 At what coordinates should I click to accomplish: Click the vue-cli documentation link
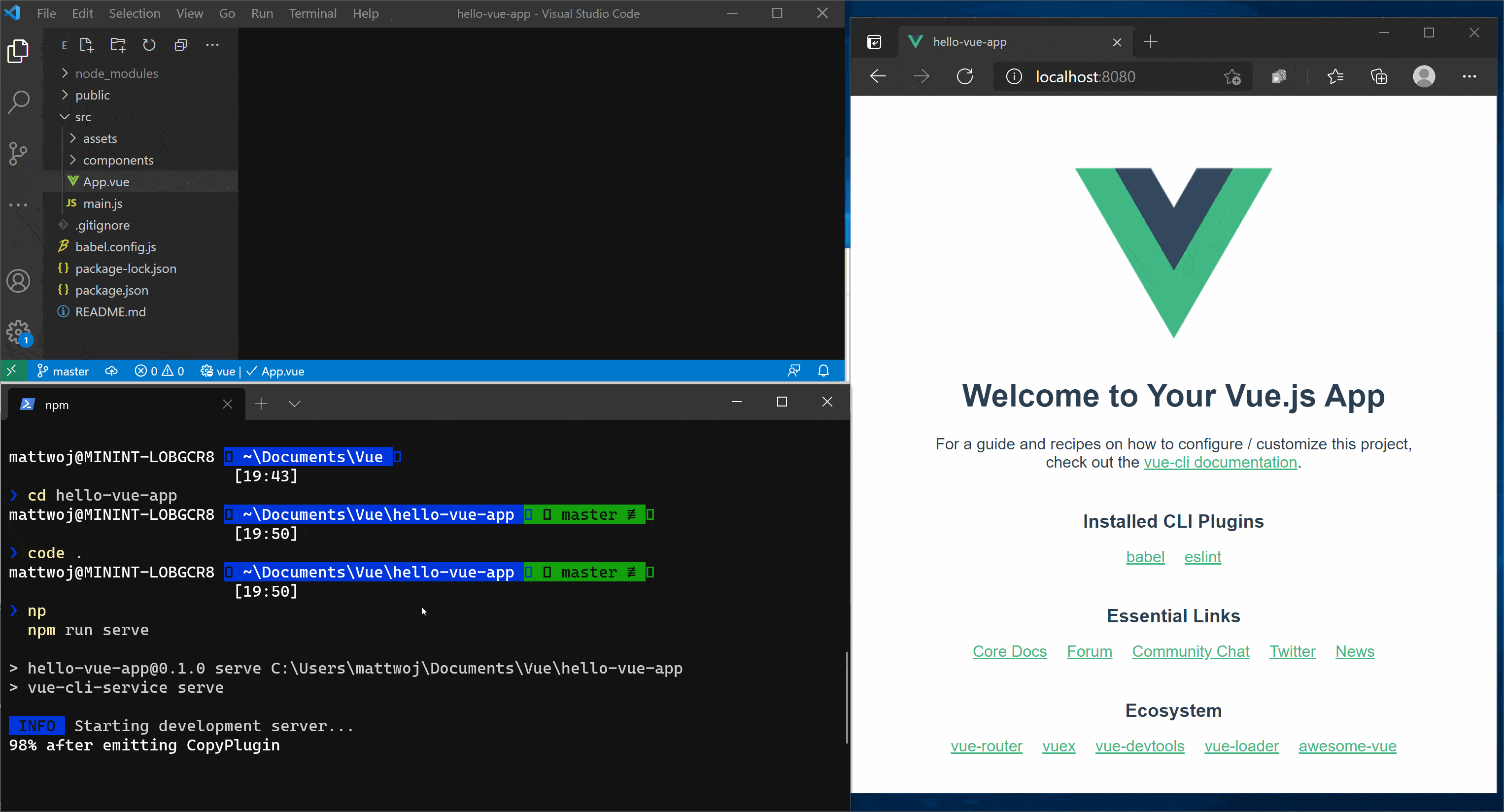1220,462
